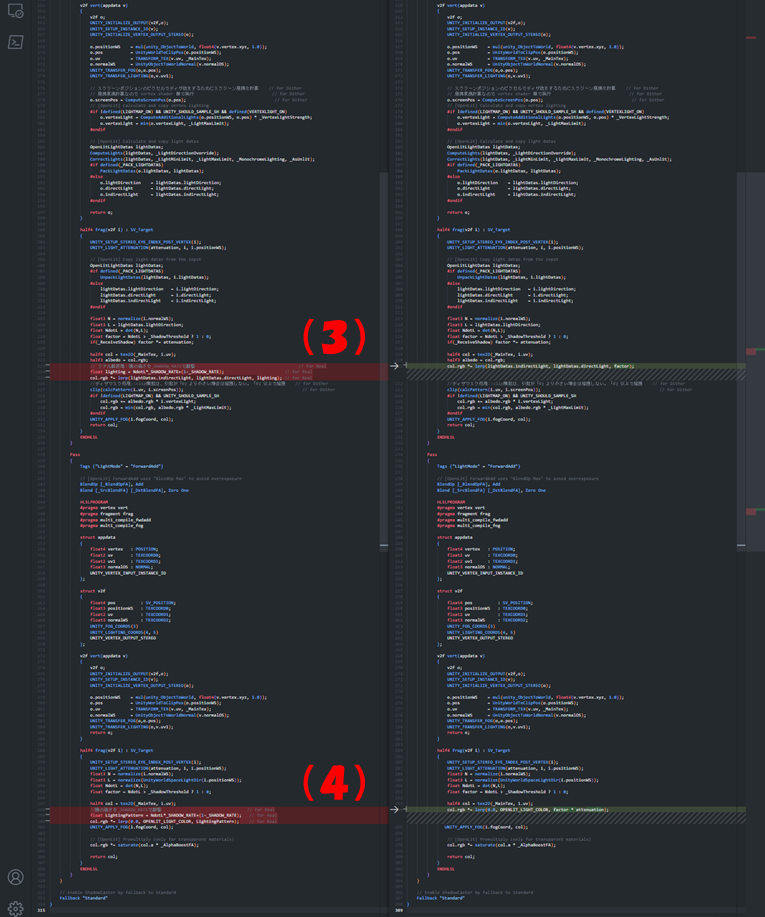Select the removed 'float LightingPattern' line

(x=150, y=815)
